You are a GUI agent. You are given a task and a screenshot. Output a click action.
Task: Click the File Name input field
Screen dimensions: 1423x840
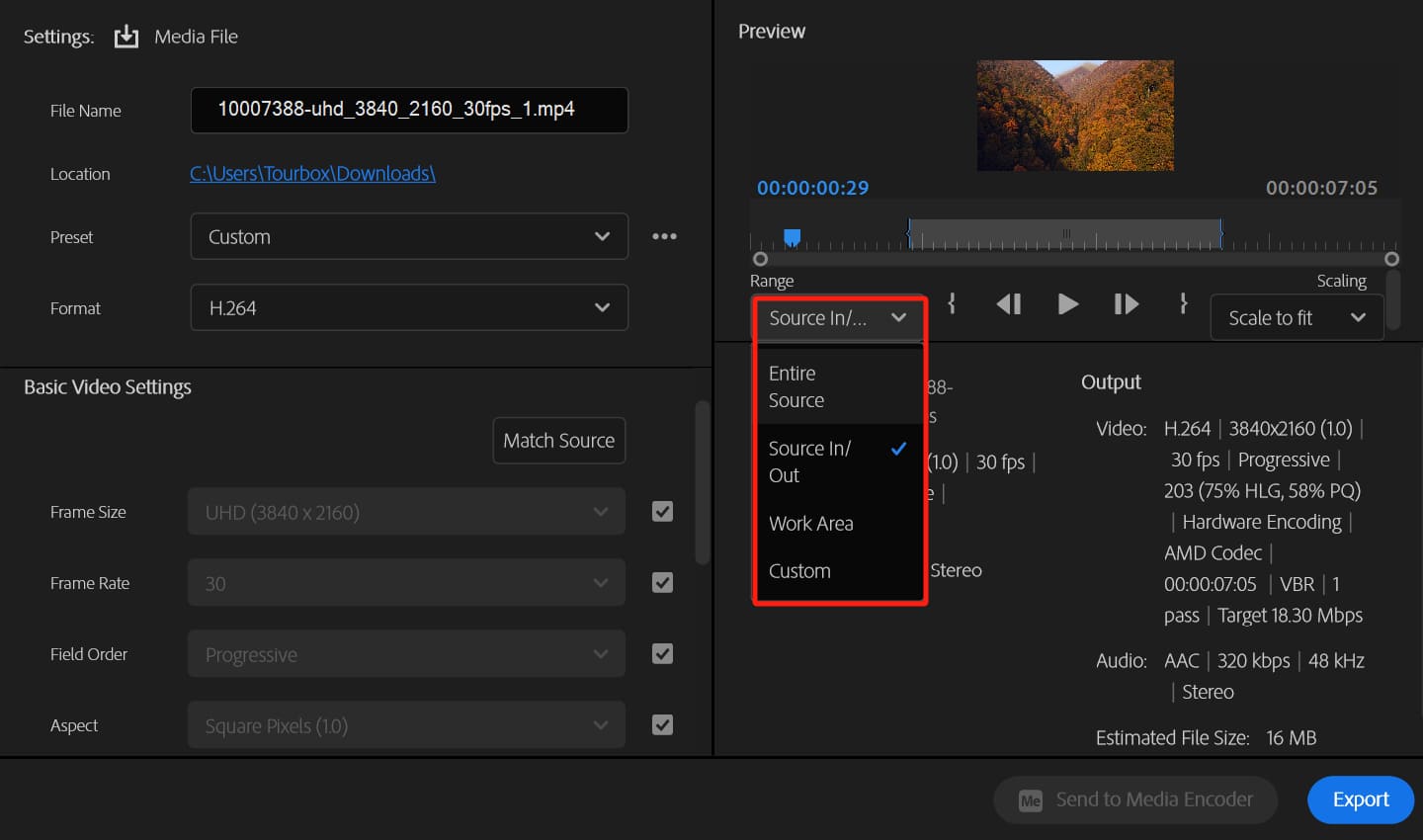pyautogui.click(x=409, y=110)
